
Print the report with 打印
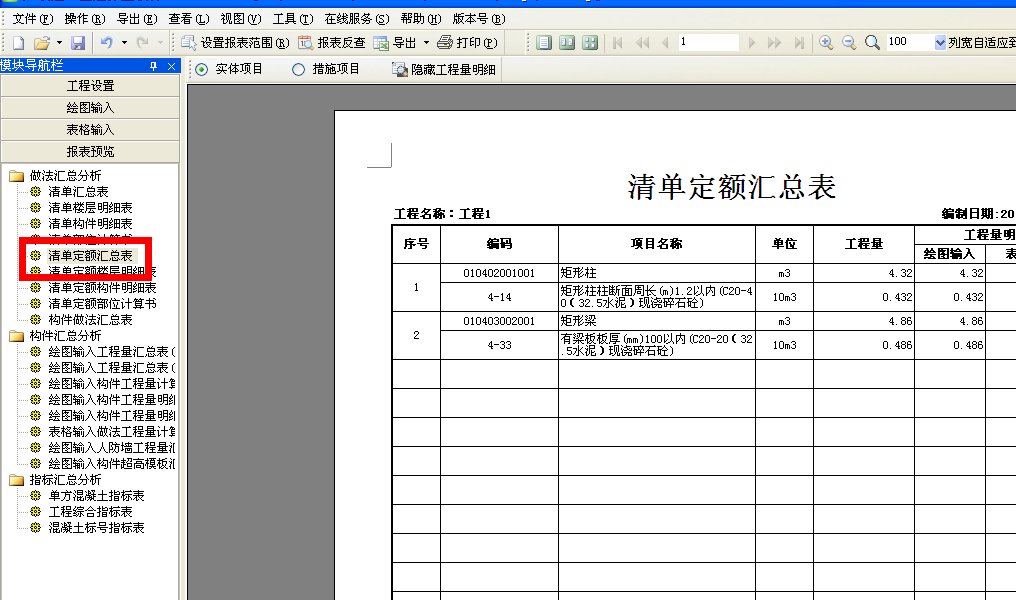click(x=467, y=43)
